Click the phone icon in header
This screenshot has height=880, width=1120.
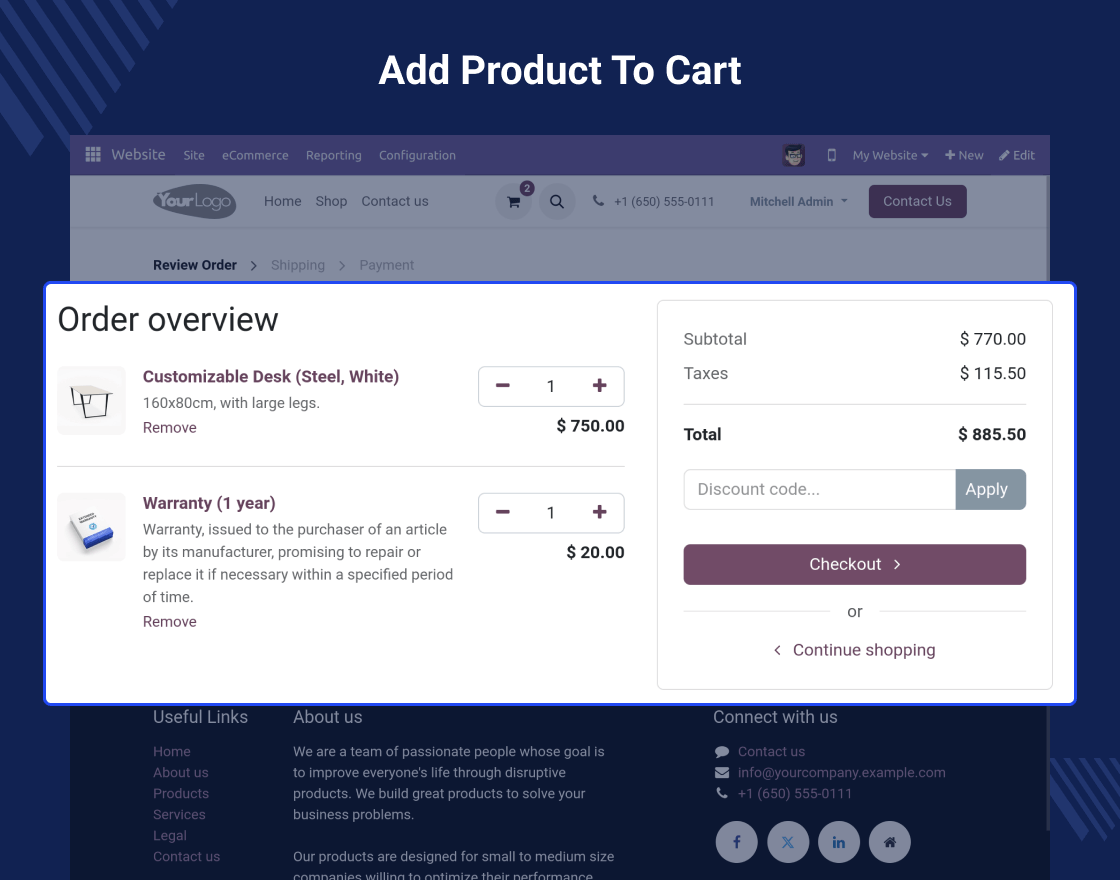[x=599, y=201]
